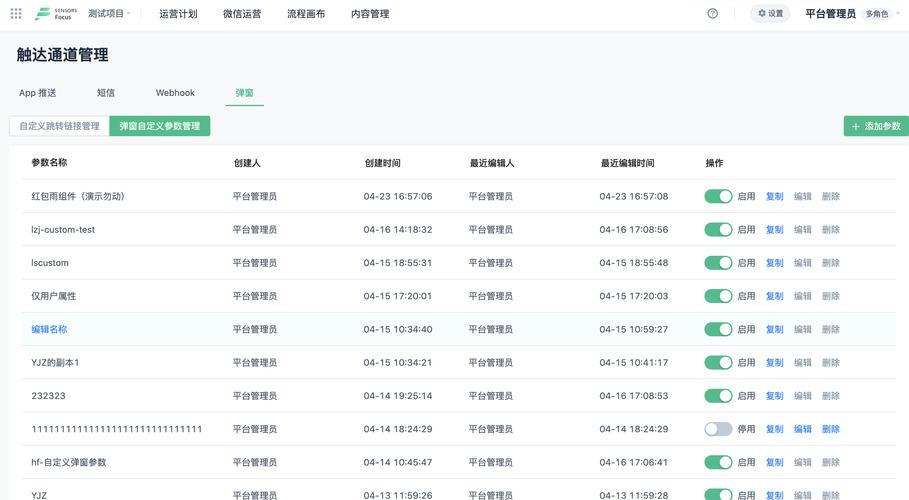Image resolution: width=909 pixels, height=500 pixels.
Task: Expand the 测试项目 project dropdown
Action: tap(109, 13)
